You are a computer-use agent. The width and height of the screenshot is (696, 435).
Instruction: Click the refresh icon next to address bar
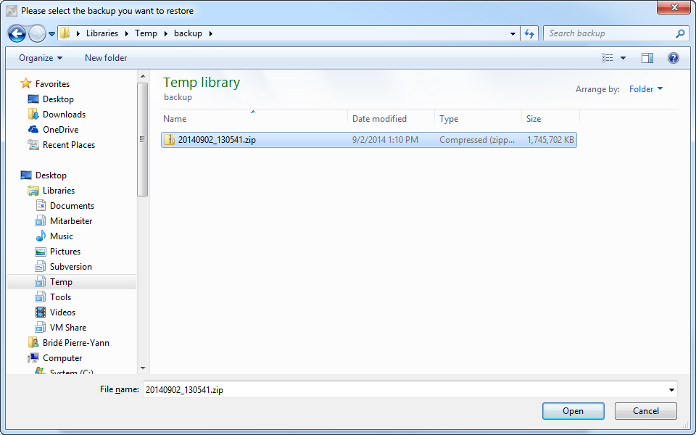tap(530, 33)
